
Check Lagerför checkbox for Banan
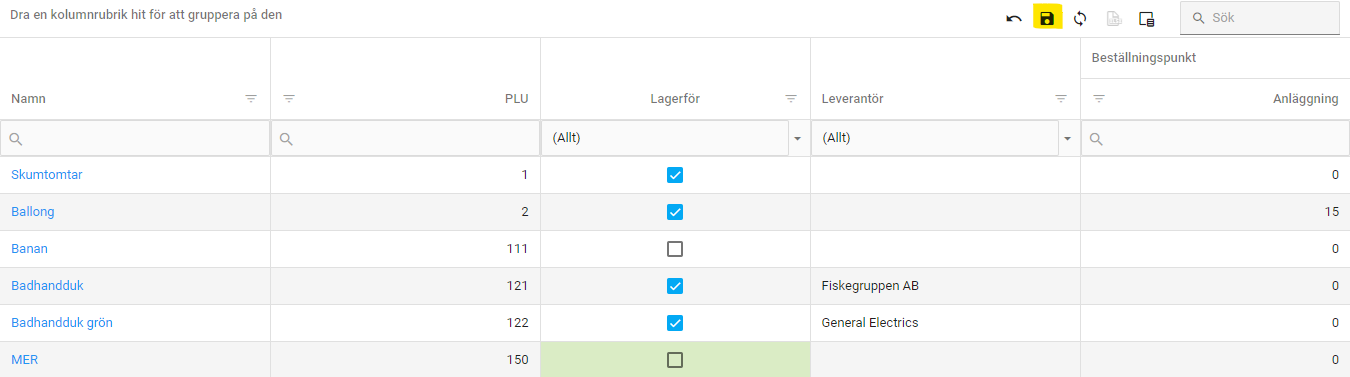[675, 249]
